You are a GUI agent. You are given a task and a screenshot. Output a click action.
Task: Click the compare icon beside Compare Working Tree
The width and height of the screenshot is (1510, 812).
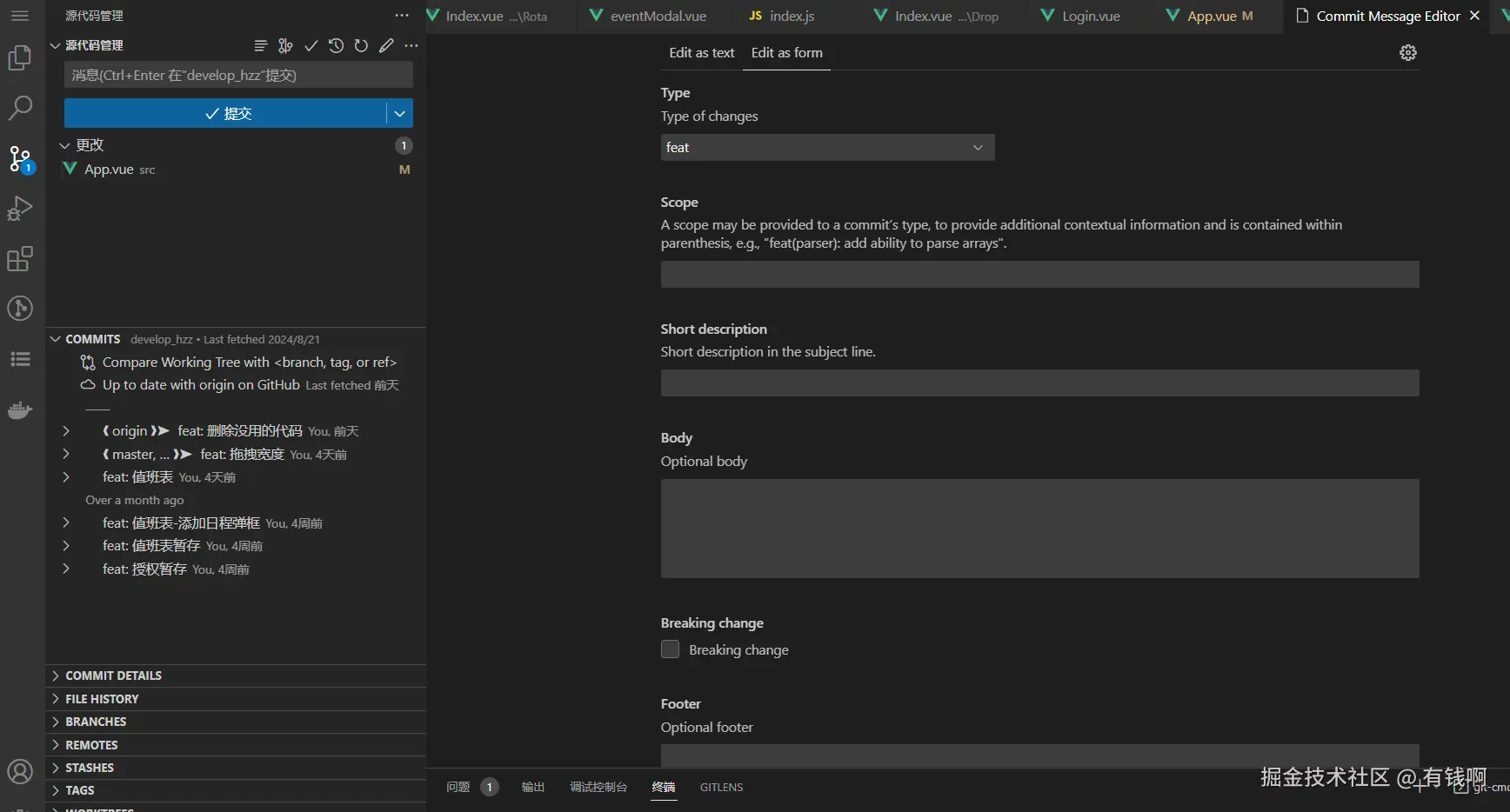tap(88, 363)
